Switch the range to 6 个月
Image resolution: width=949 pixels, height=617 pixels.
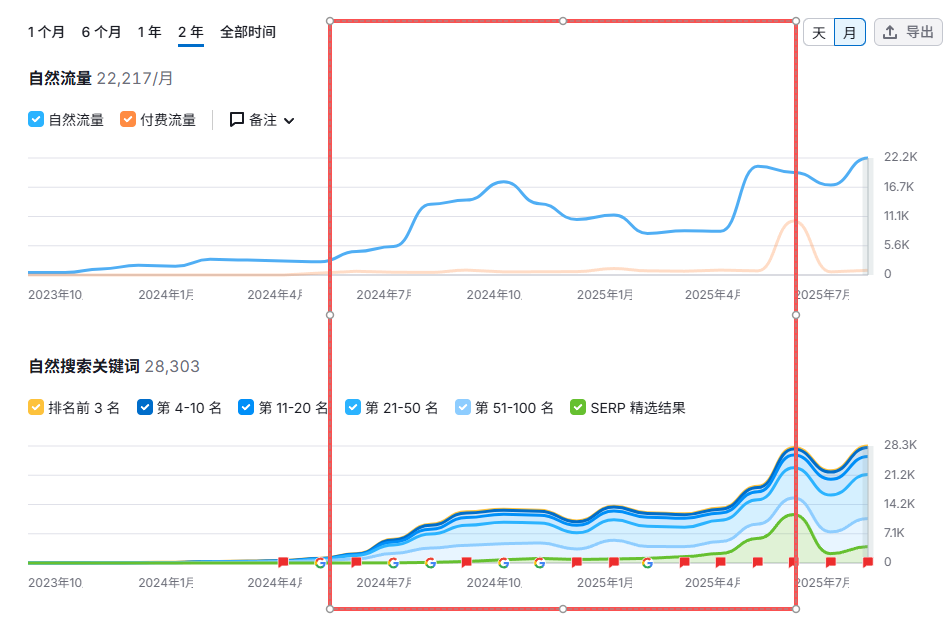click(101, 32)
